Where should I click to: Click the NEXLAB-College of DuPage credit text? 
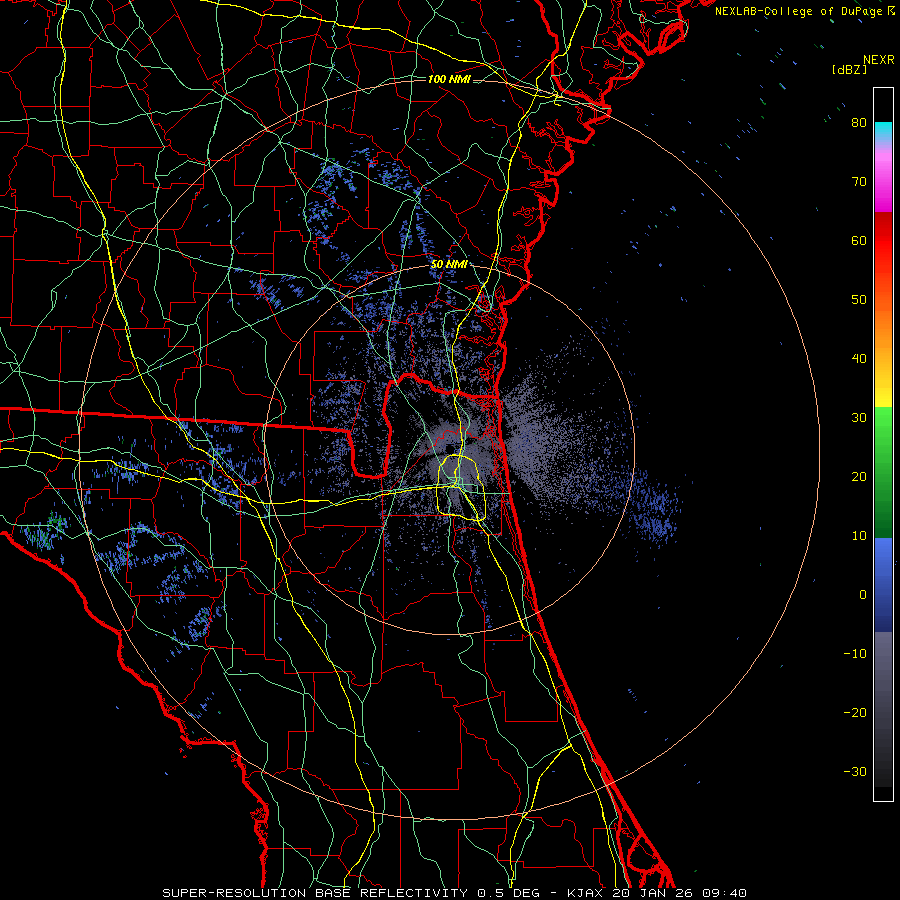click(x=801, y=11)
